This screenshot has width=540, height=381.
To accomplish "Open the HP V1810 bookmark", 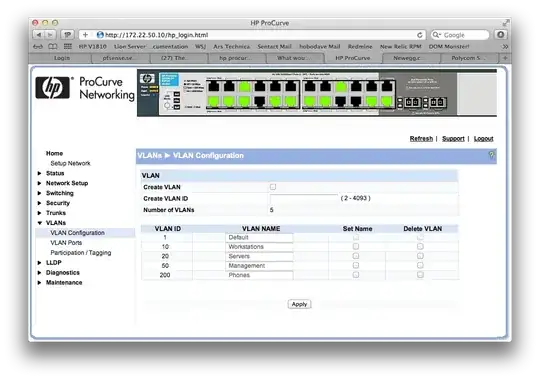I will pyautogui.click(x=92, y=47).
